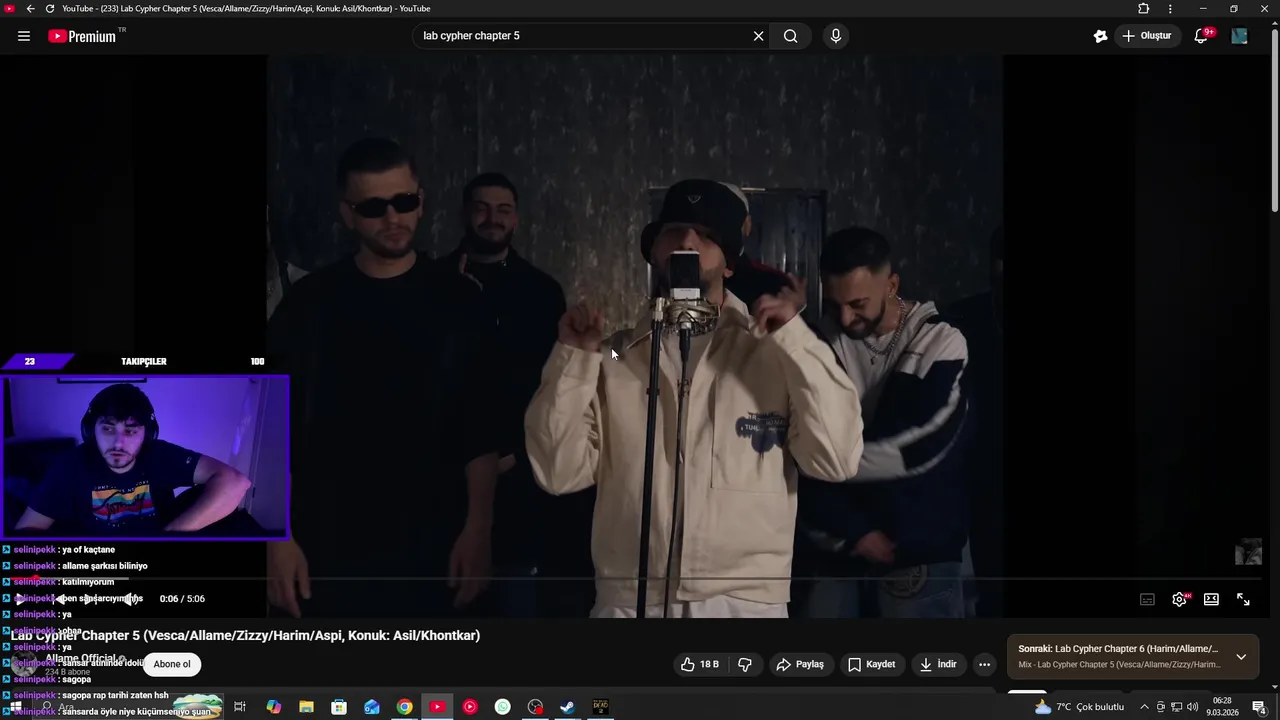Show hidden system tray icons chevron

coord(1144,707)
